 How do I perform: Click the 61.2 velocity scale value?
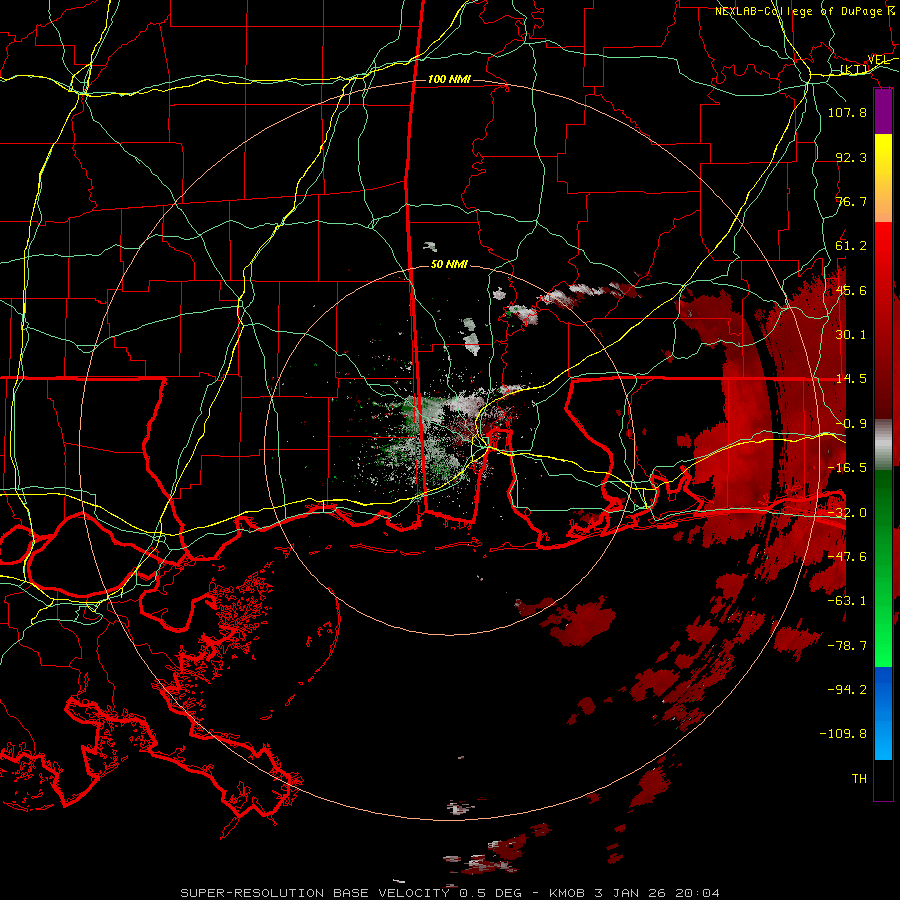click(x=851, y=246)
